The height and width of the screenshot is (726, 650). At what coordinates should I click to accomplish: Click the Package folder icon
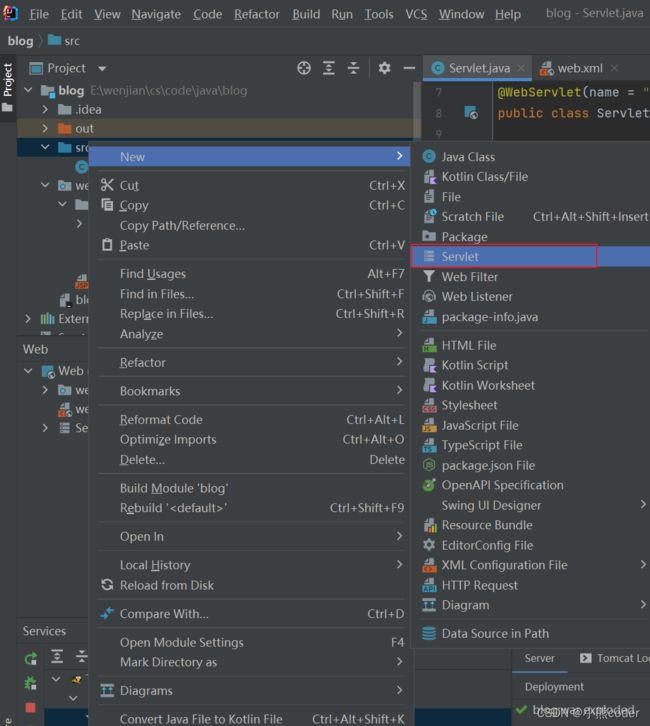[x=429, y=236]
